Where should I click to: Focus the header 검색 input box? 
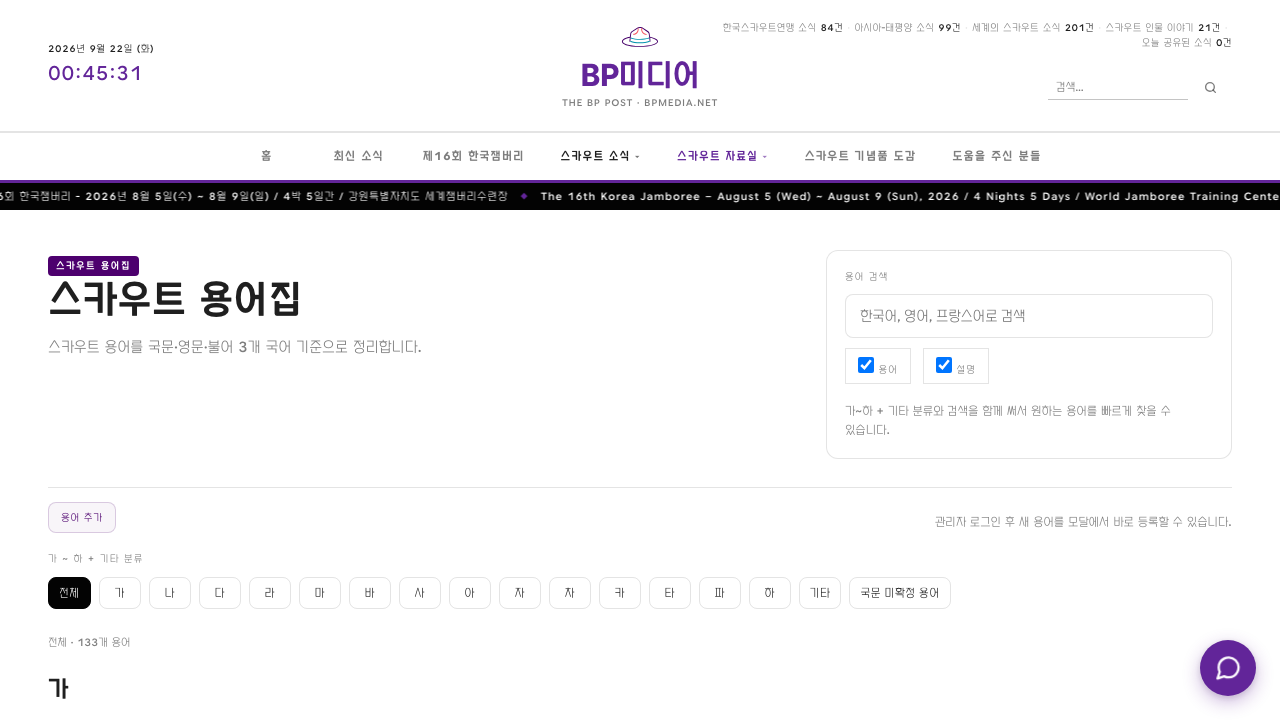point(1118,88)
